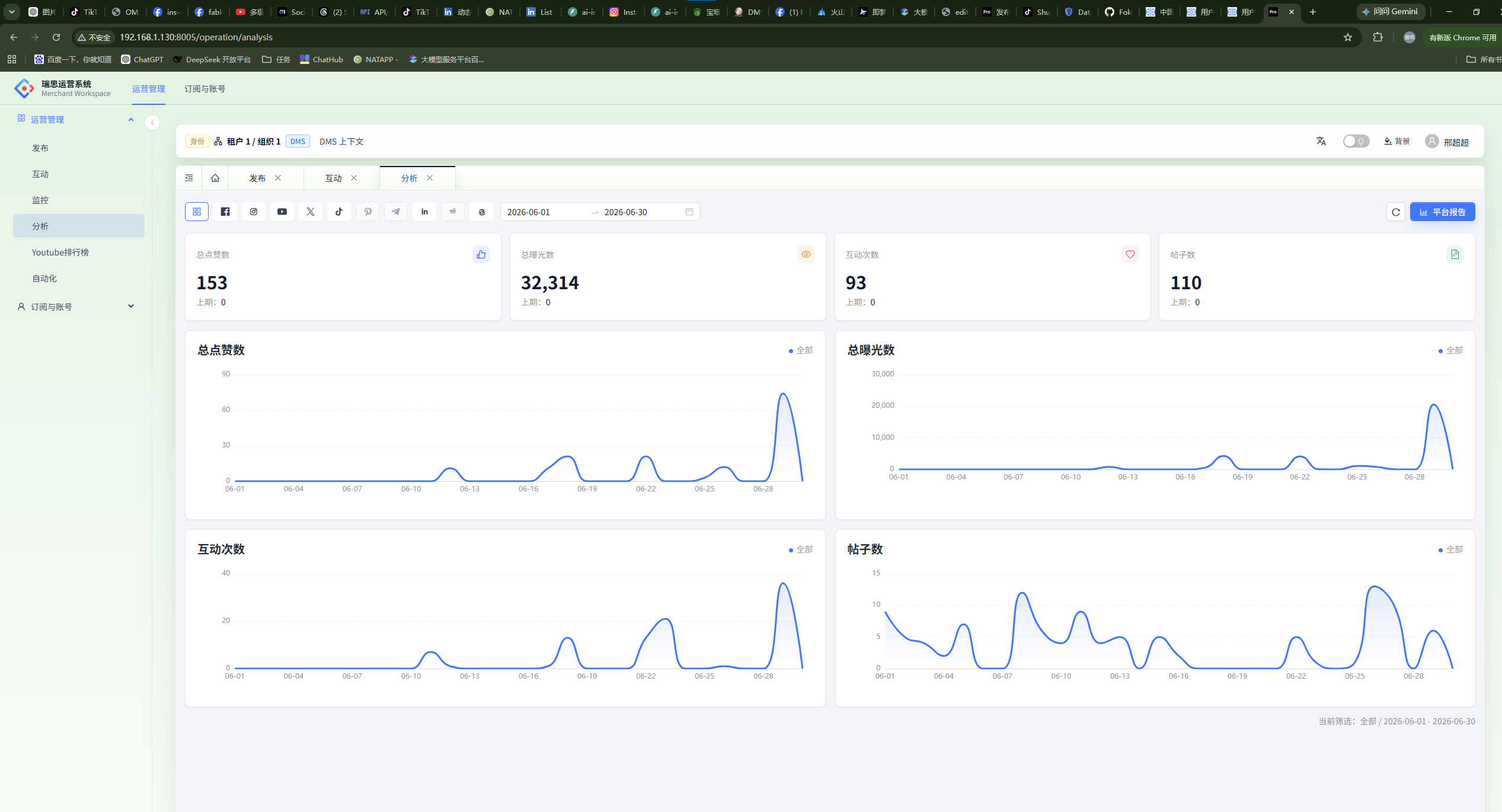Filter analytics by Facebook
Image resolution: width=1502 pixels, height=812 pixels.
point(225,212)
